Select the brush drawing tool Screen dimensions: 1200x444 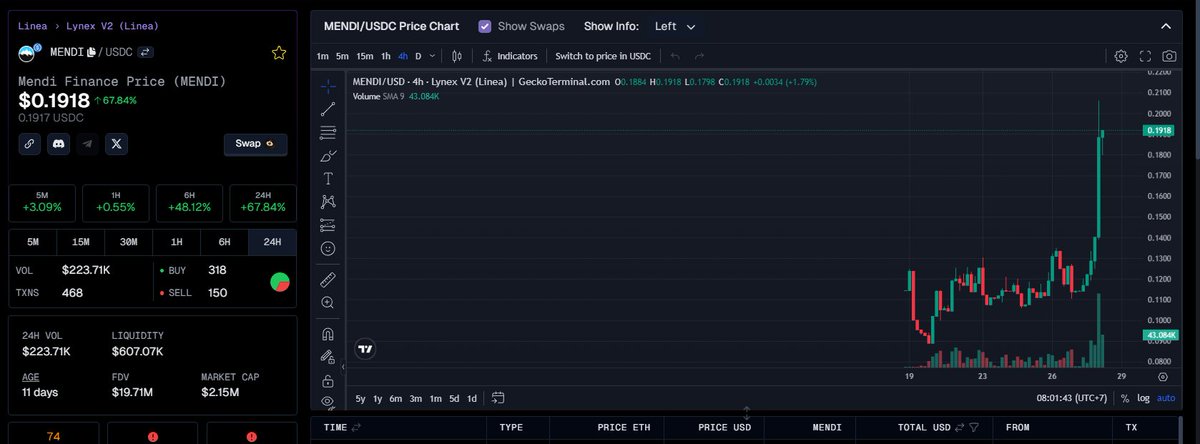click(x=327, y=156)
